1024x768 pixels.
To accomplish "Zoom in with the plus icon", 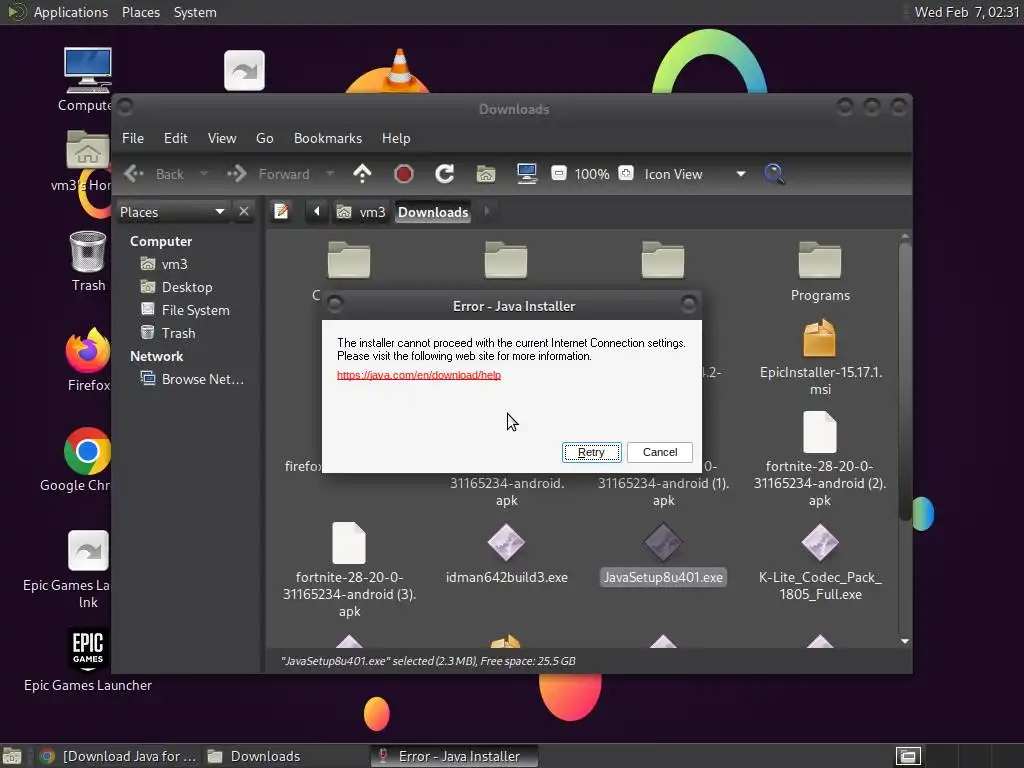I will [626, 174].
